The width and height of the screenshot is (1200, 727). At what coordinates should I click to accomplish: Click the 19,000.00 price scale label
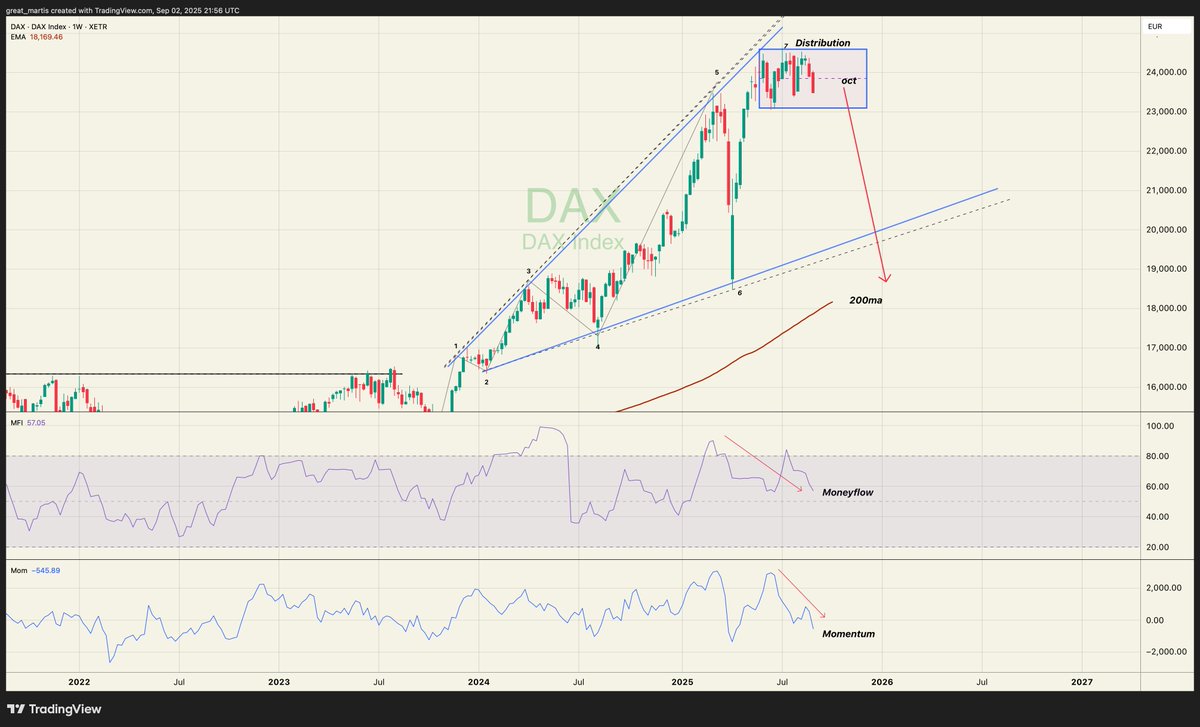point(1165,269)
